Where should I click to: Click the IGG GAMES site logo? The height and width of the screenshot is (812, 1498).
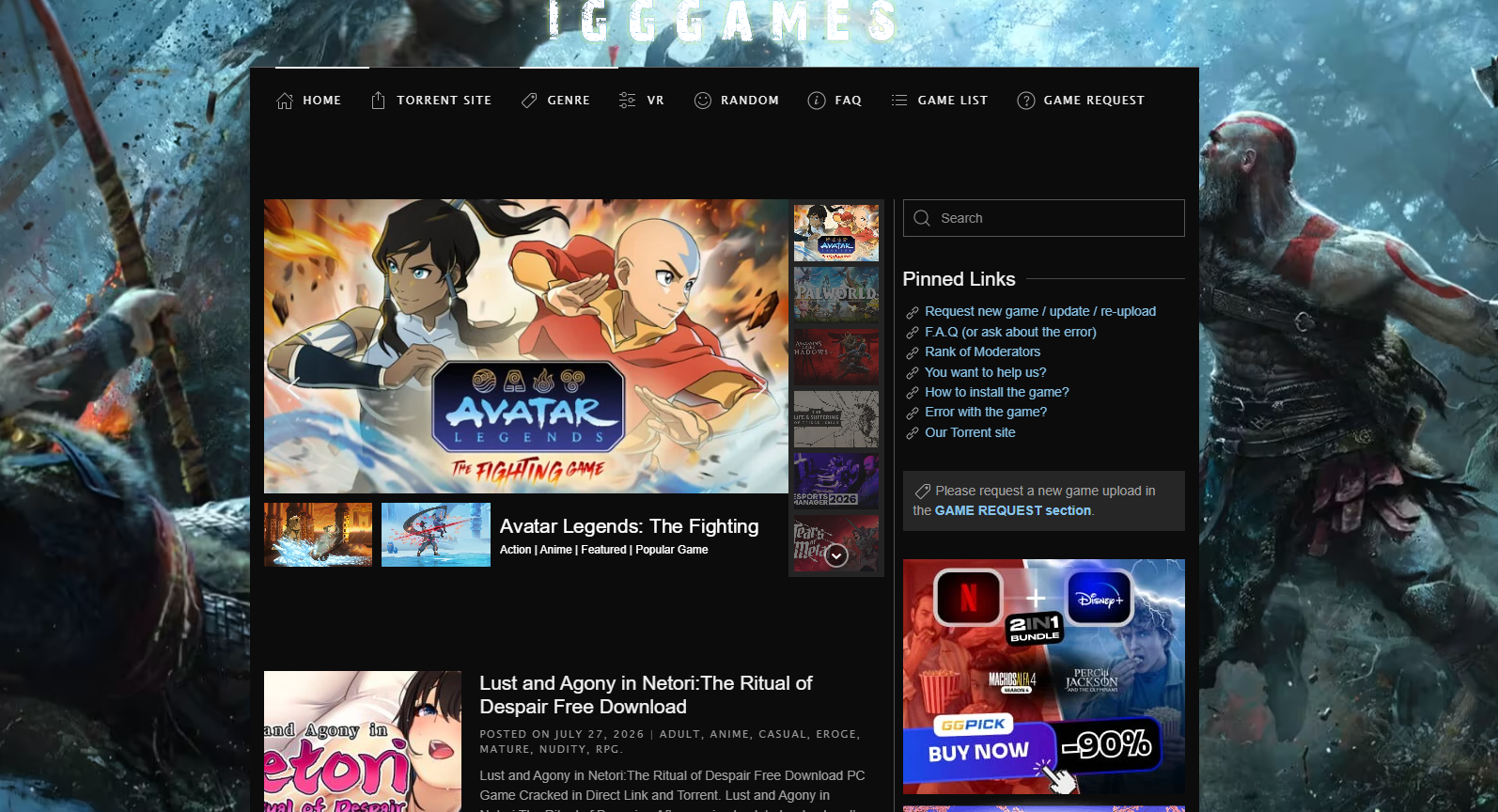coord(723,22)
